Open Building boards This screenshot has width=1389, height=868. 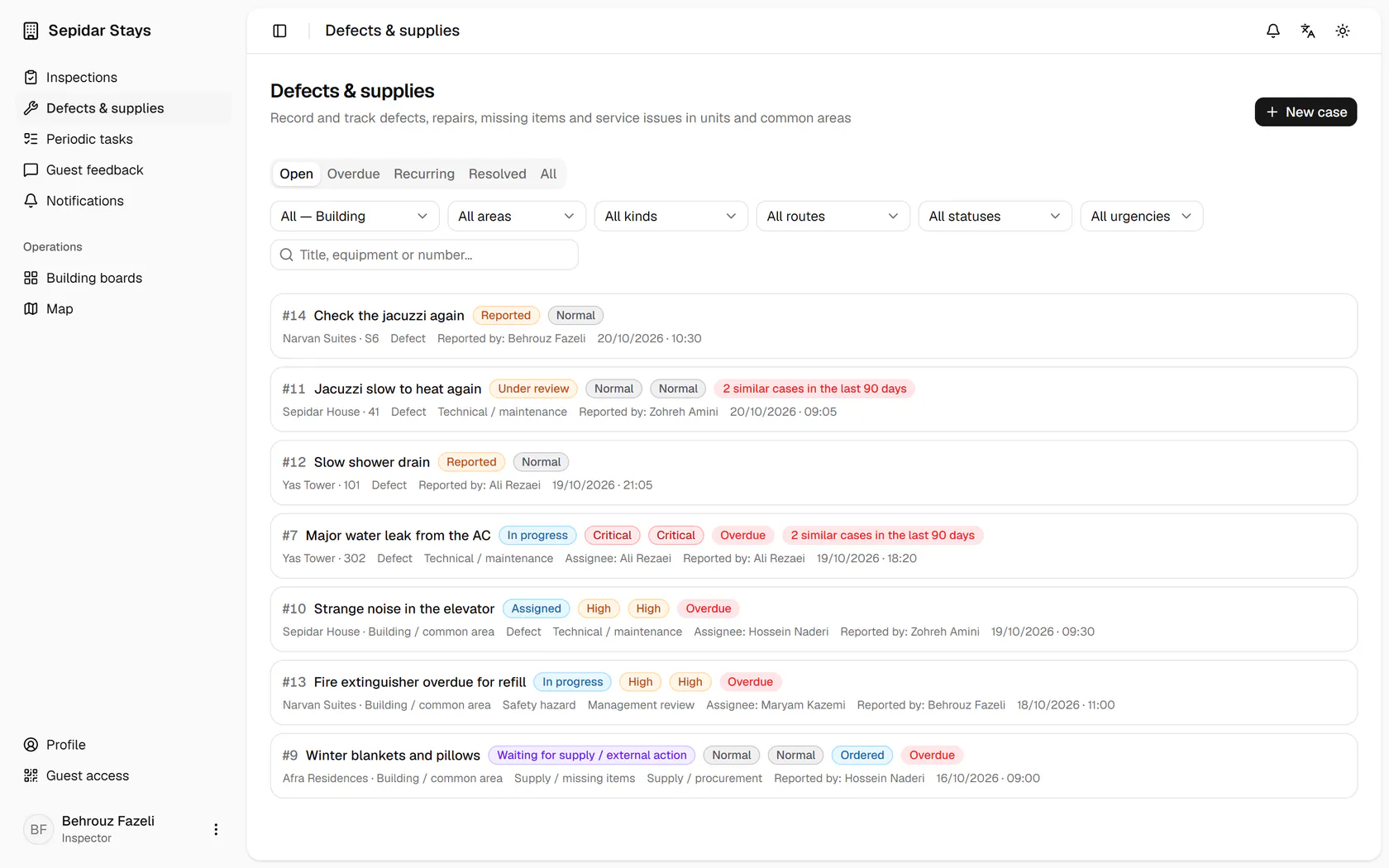[x=124, y=278]
